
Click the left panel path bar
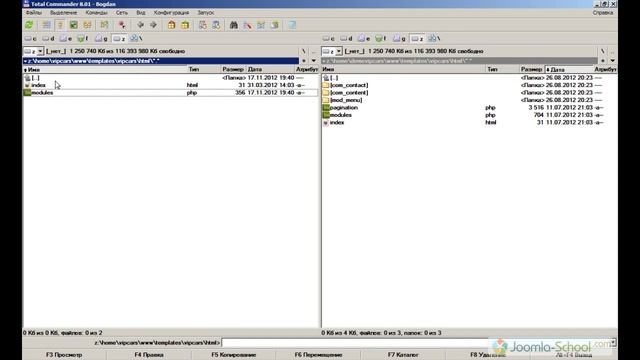click(160, 61)
